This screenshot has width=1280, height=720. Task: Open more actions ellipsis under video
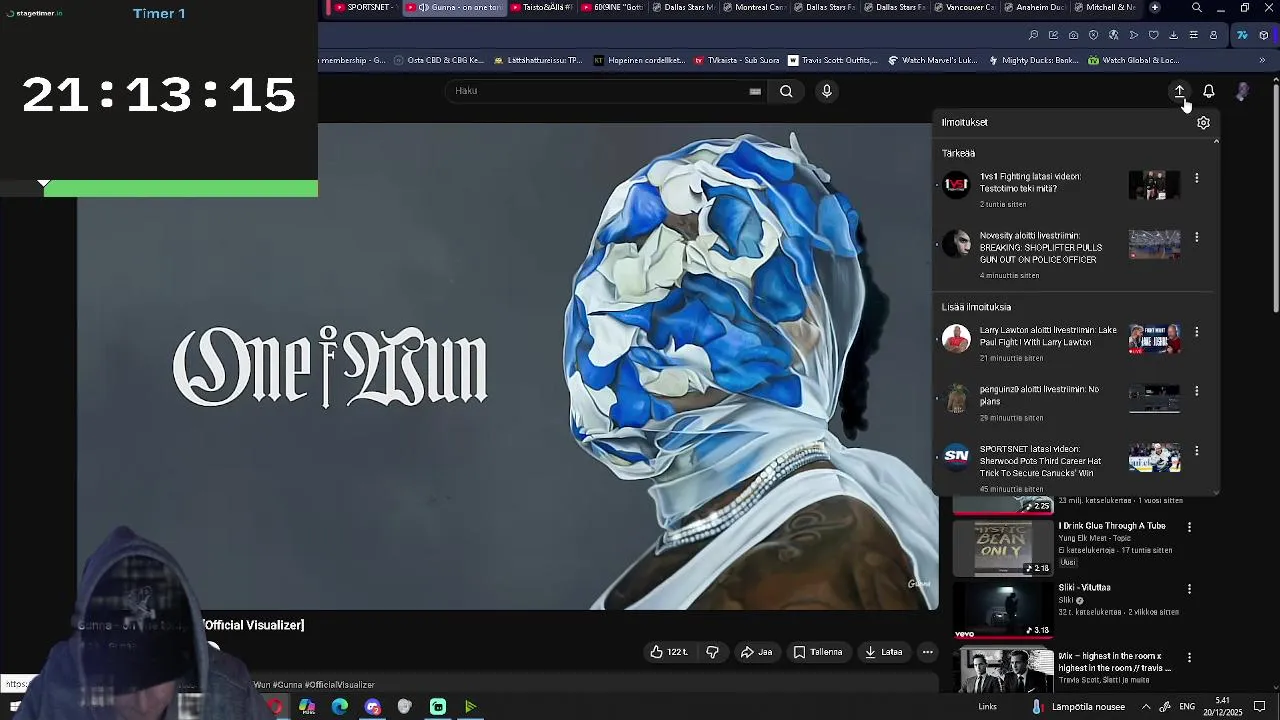(928, 652)
